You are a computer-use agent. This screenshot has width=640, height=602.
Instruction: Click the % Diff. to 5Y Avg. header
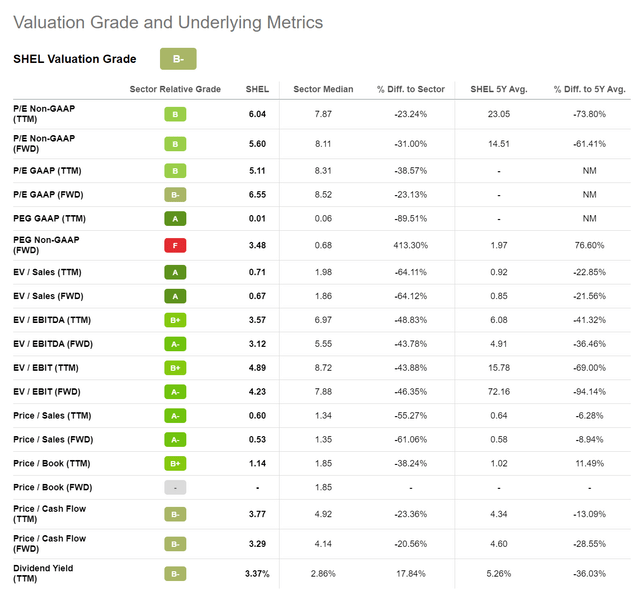589,90
